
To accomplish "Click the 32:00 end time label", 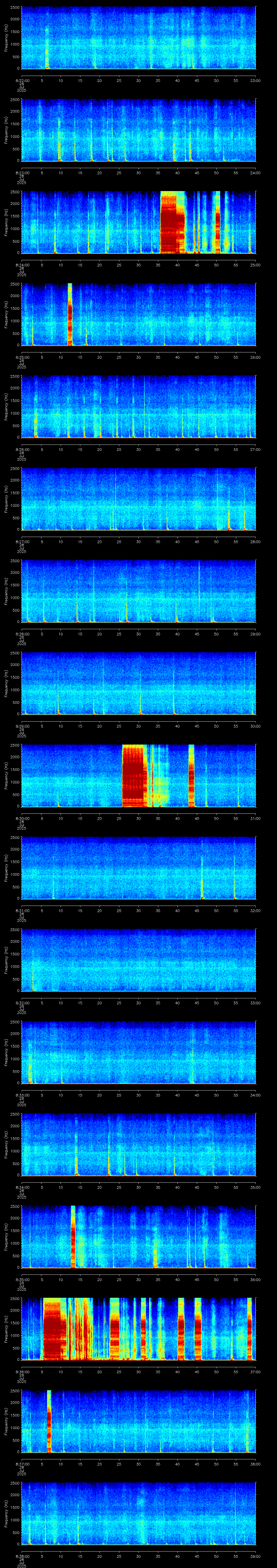I will pos(255,910).
